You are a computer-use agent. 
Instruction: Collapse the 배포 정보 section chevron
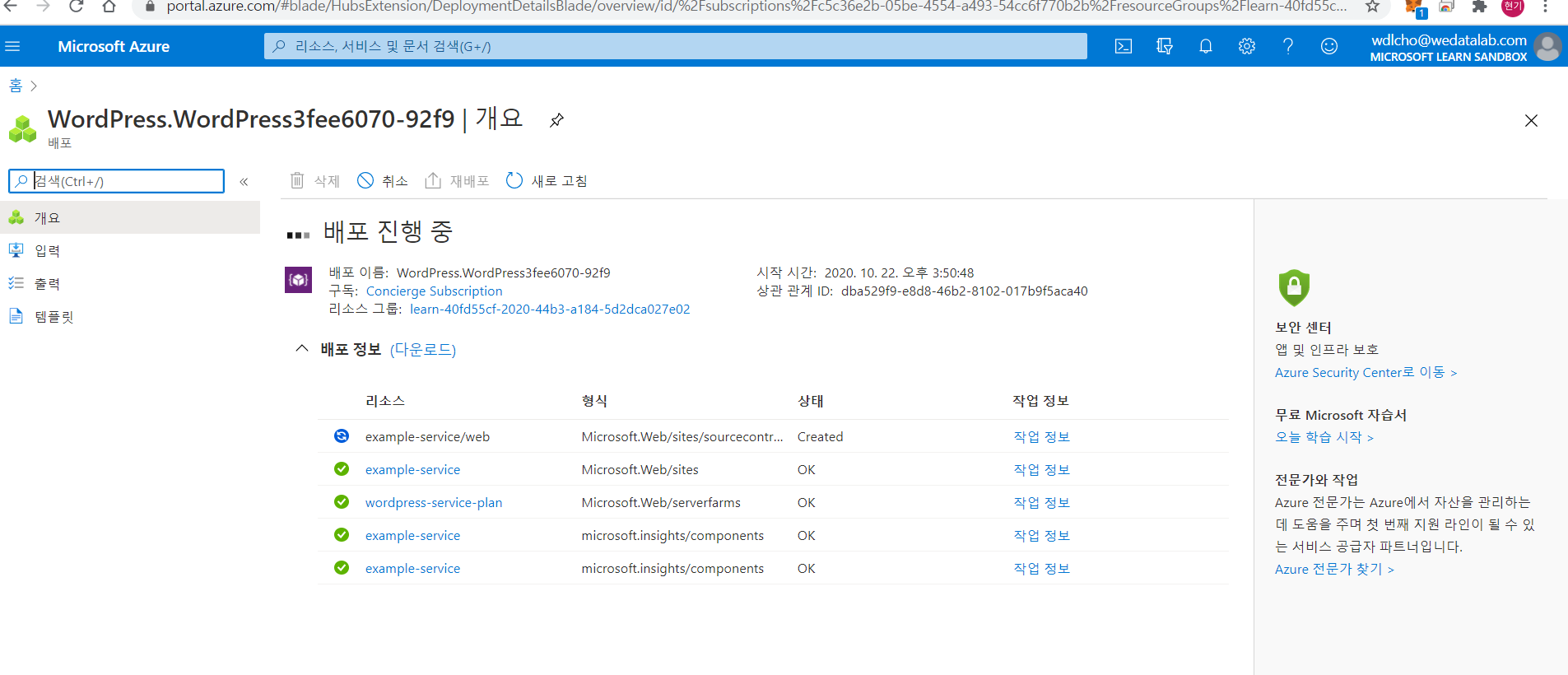[302, 348]
